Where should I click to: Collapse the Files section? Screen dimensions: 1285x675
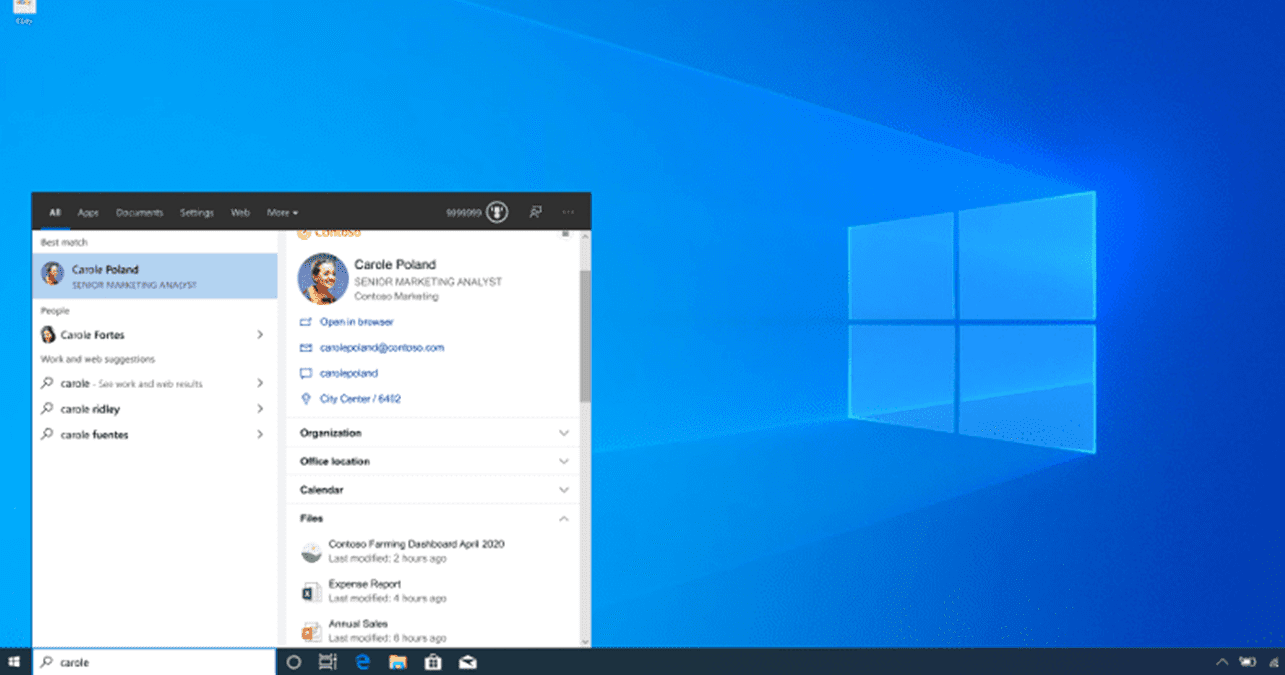point(564,518)
